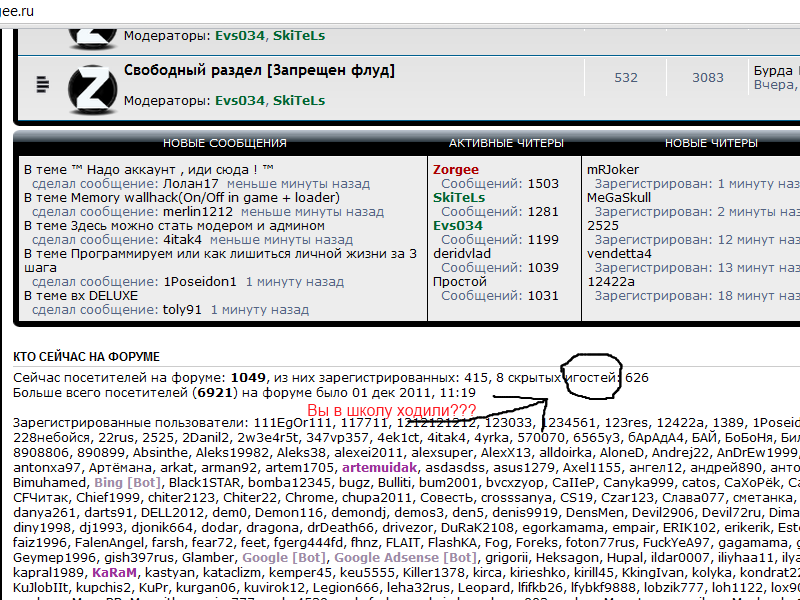Click the bold visitor count 1049

(x=248, y=378)
